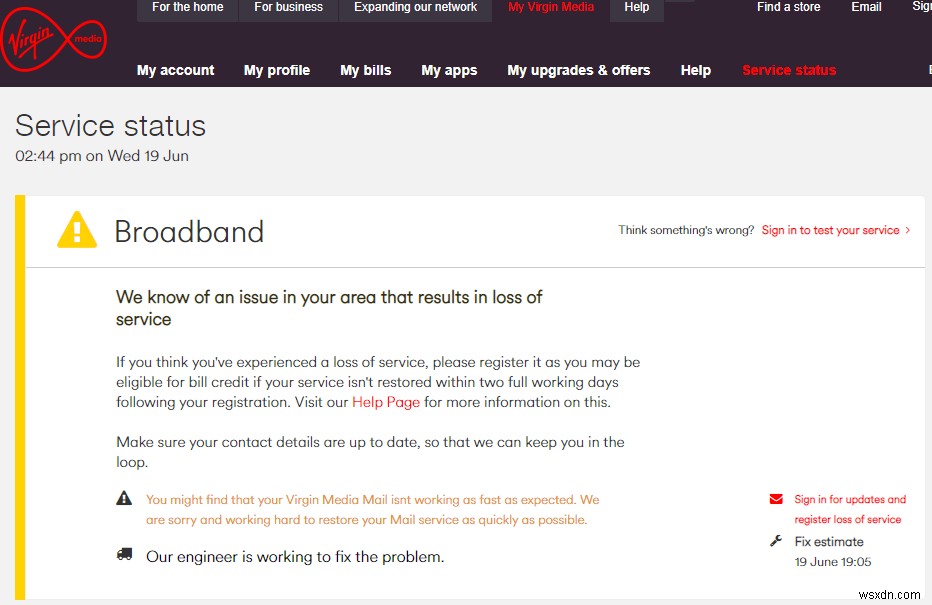This screenshot has width=932, height=605.
Task: Go to My account
Action: click(175, 70)
